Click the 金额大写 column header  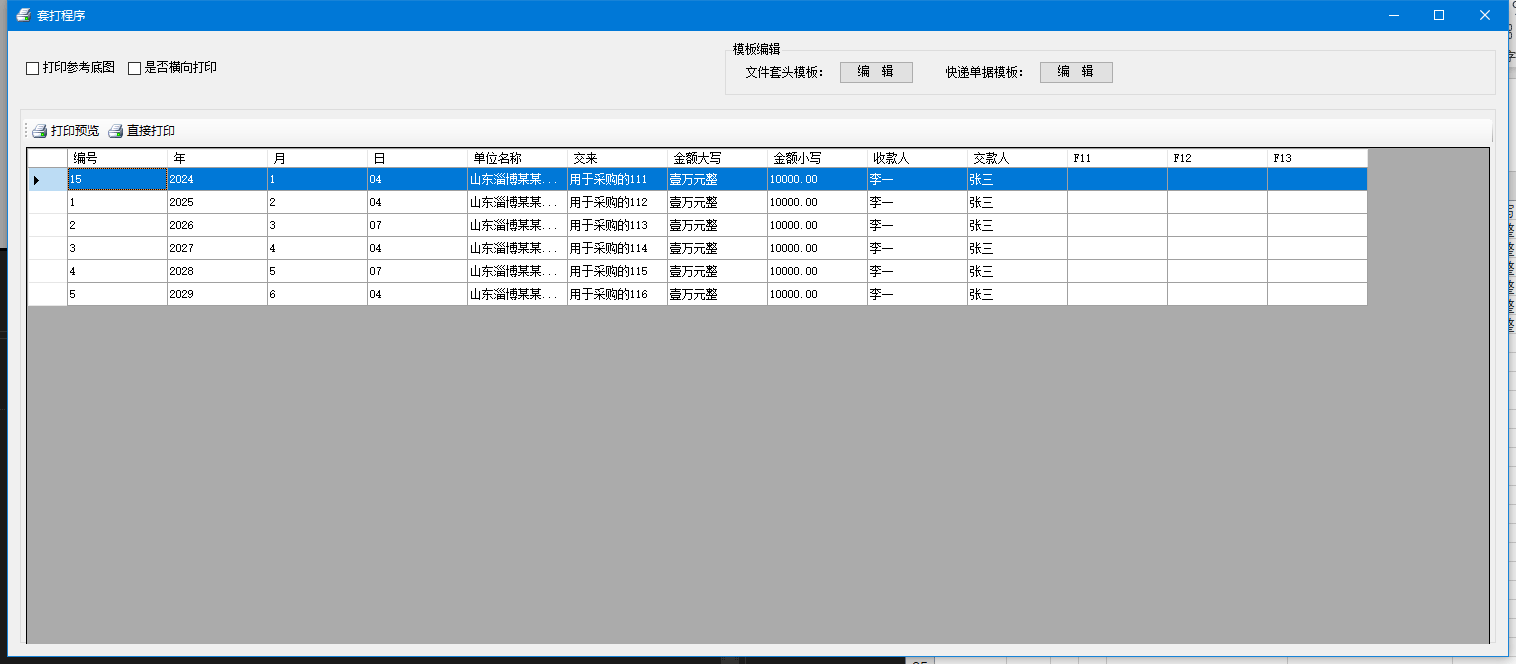coord(717,158)
